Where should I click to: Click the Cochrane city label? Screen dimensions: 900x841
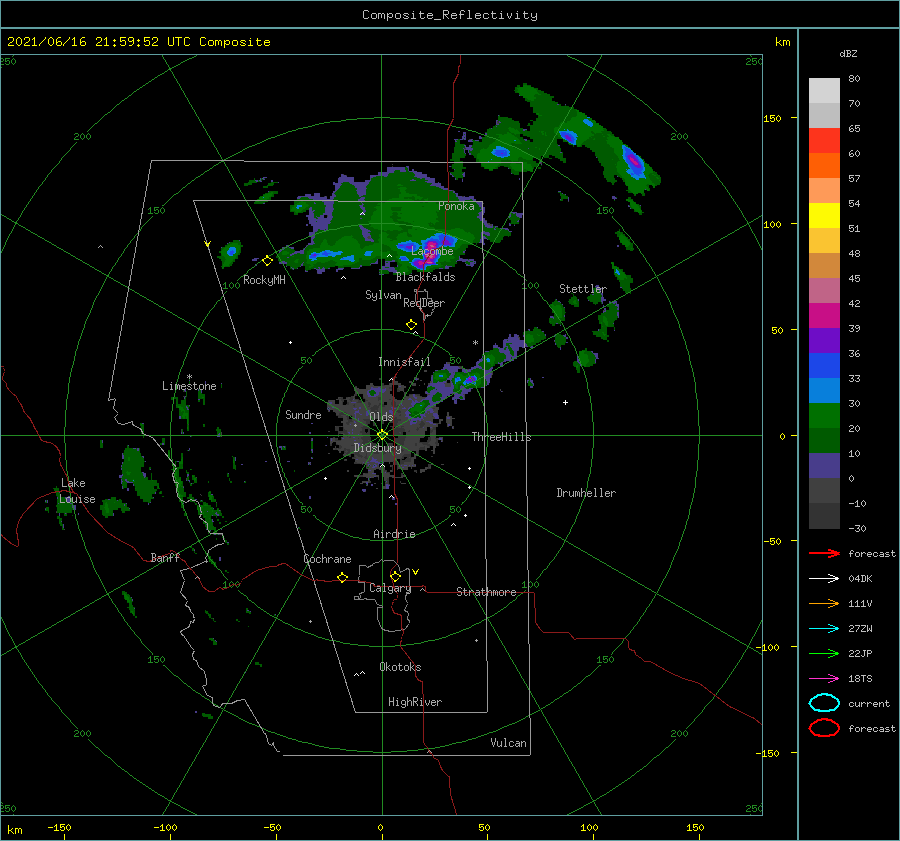327,559
